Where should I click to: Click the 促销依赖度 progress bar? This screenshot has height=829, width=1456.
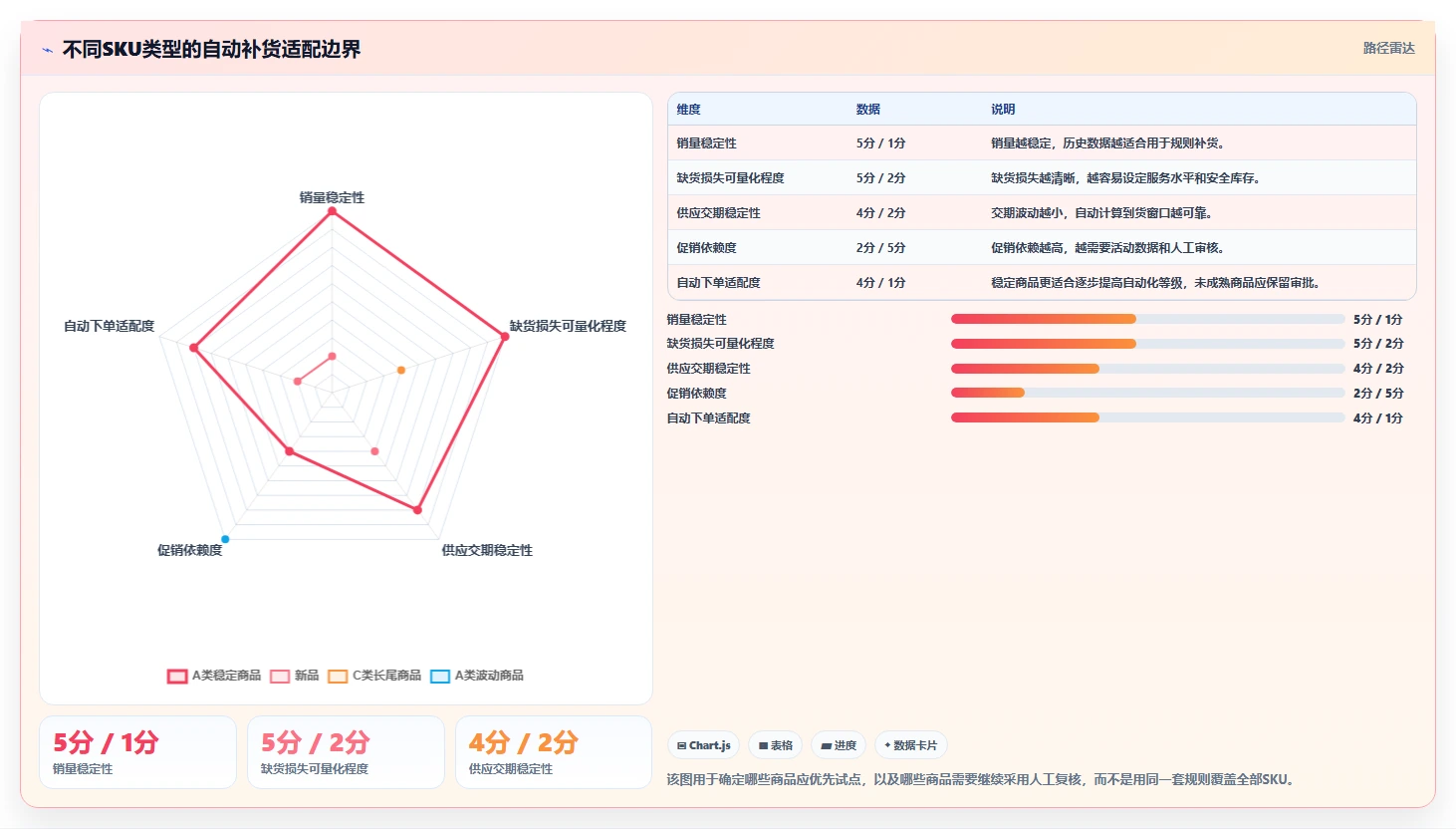coord(1147,393)
